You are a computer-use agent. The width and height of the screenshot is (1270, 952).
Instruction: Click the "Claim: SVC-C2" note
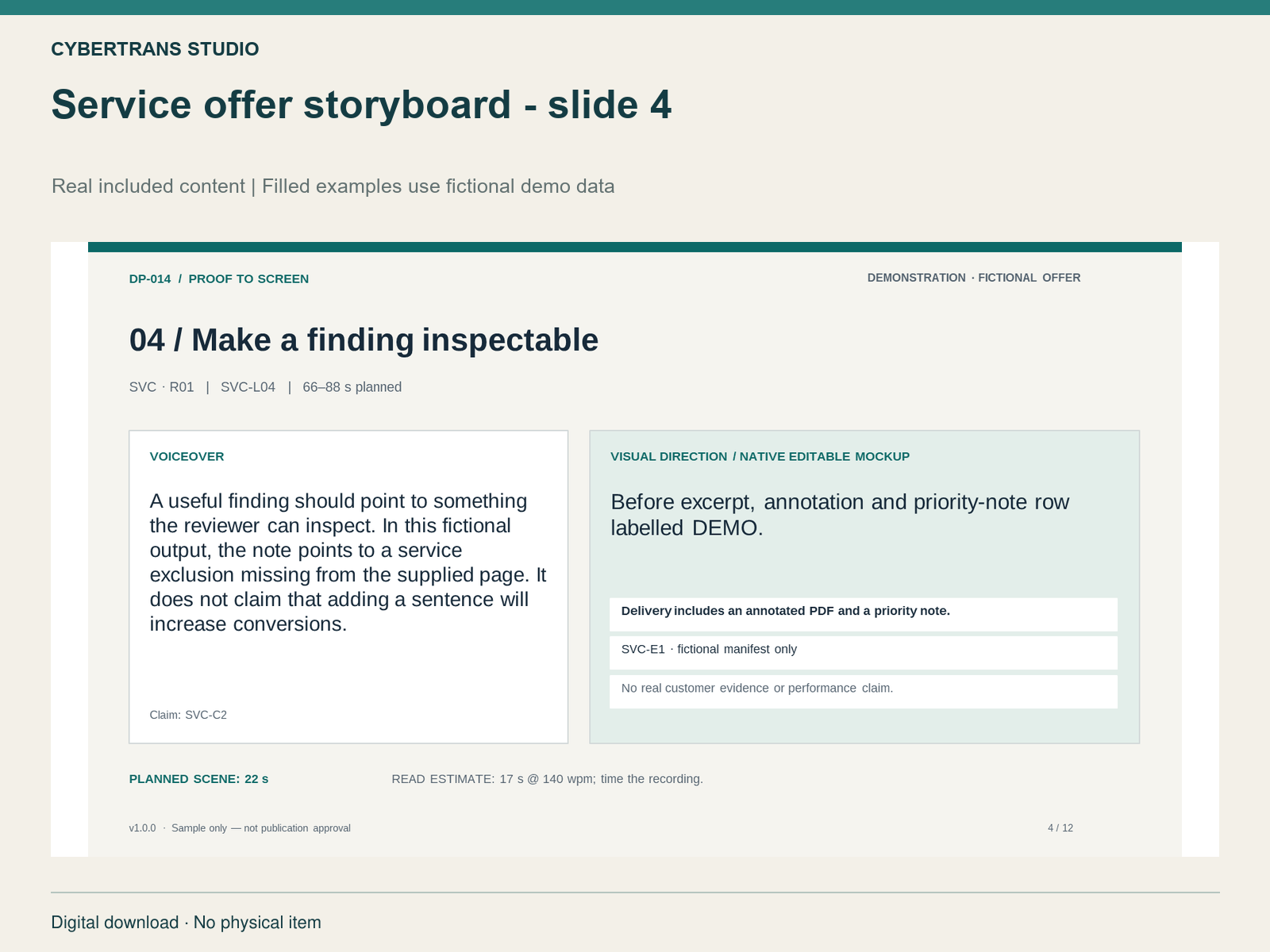(x=188, y=715)
